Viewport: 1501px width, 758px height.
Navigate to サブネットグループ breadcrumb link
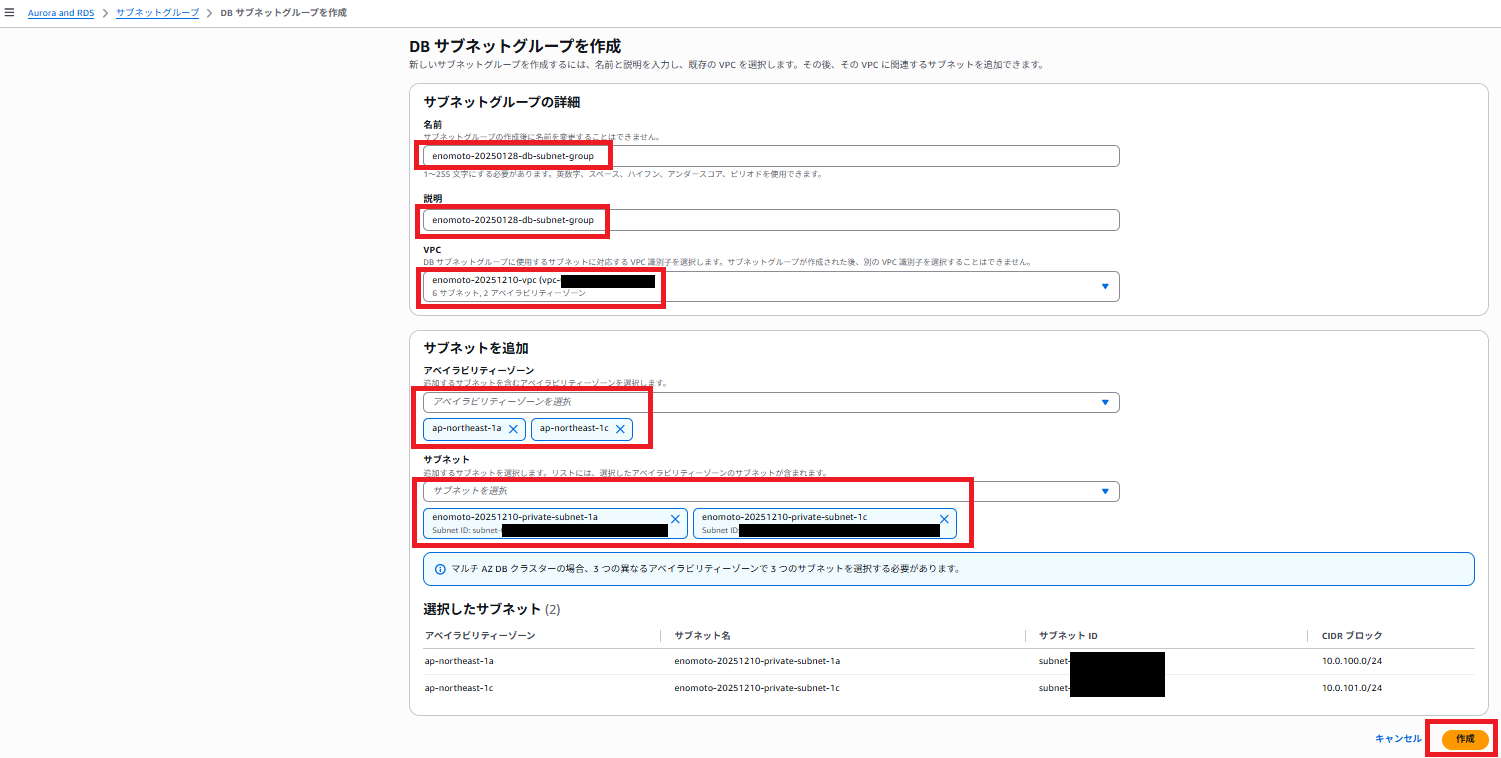click(157, 13)
